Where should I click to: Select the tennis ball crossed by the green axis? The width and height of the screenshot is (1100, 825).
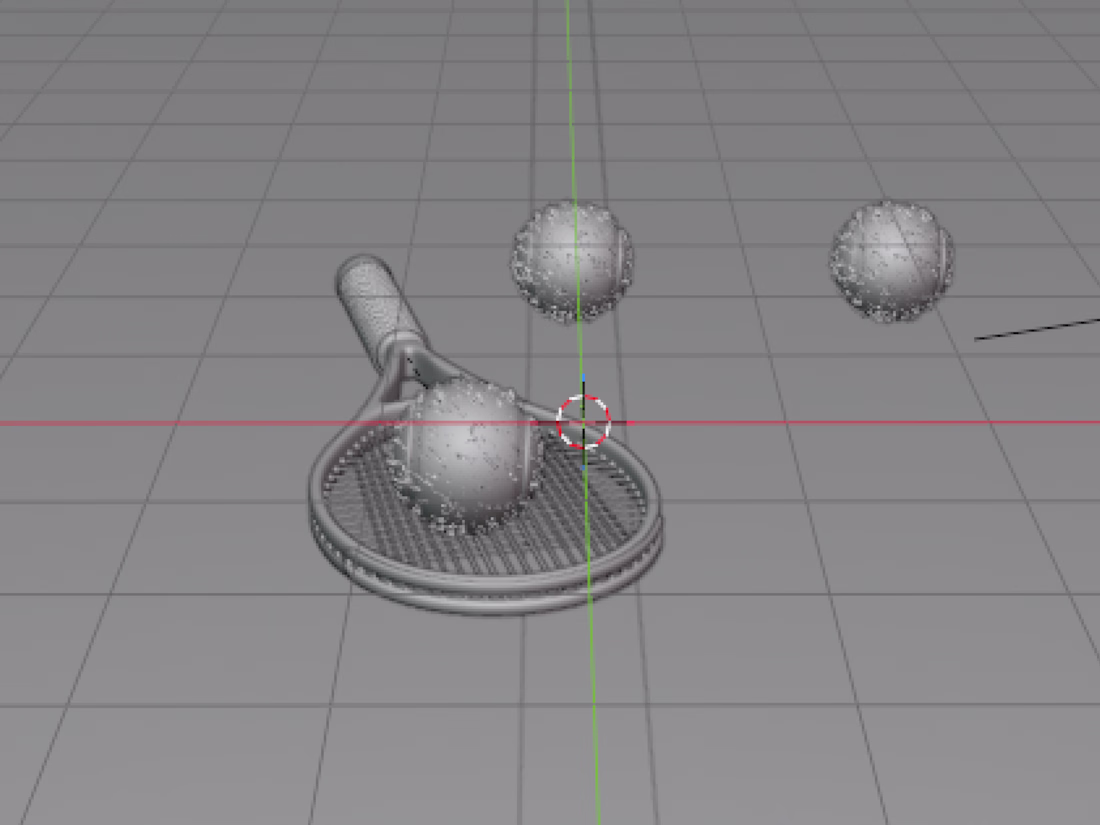point(572,262)
